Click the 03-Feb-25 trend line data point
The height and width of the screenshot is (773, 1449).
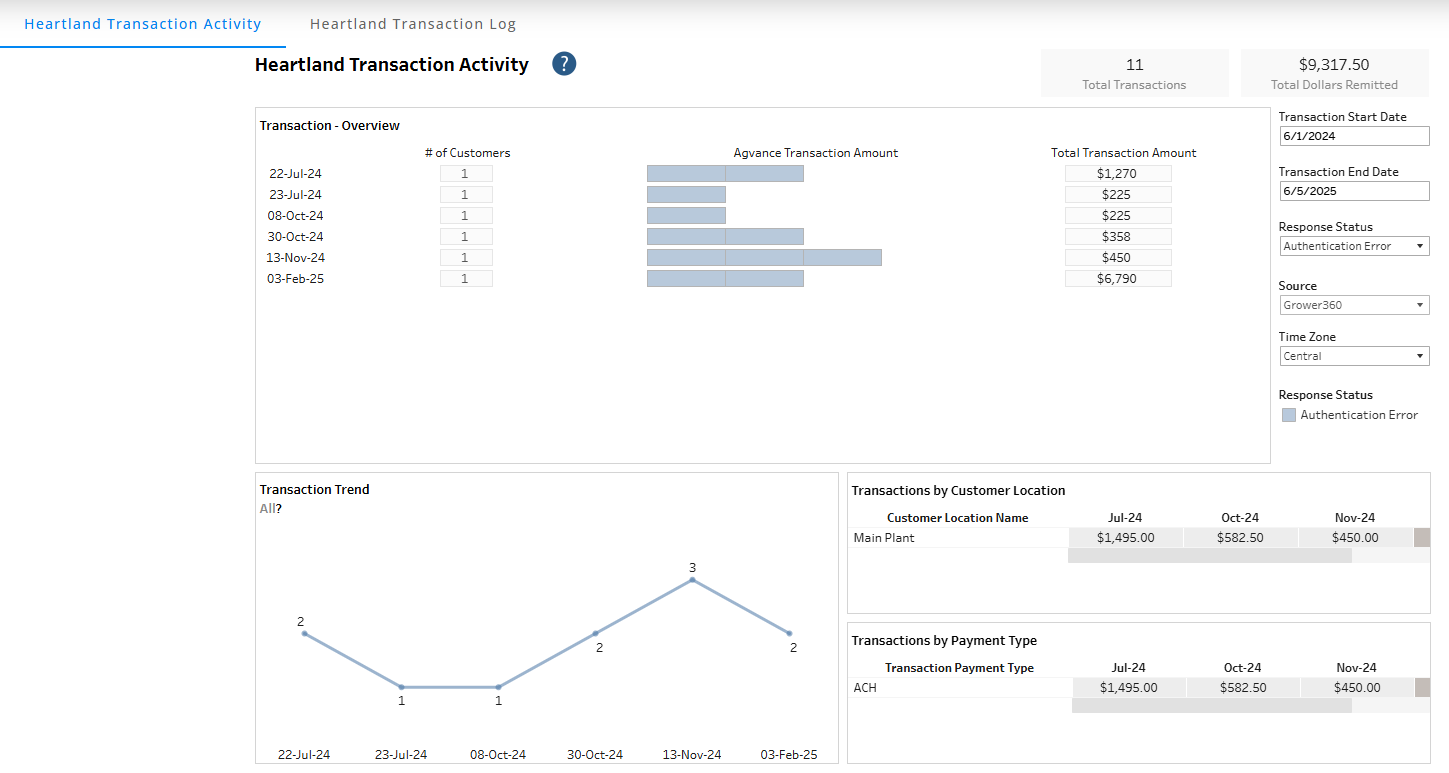click(789, 633)
